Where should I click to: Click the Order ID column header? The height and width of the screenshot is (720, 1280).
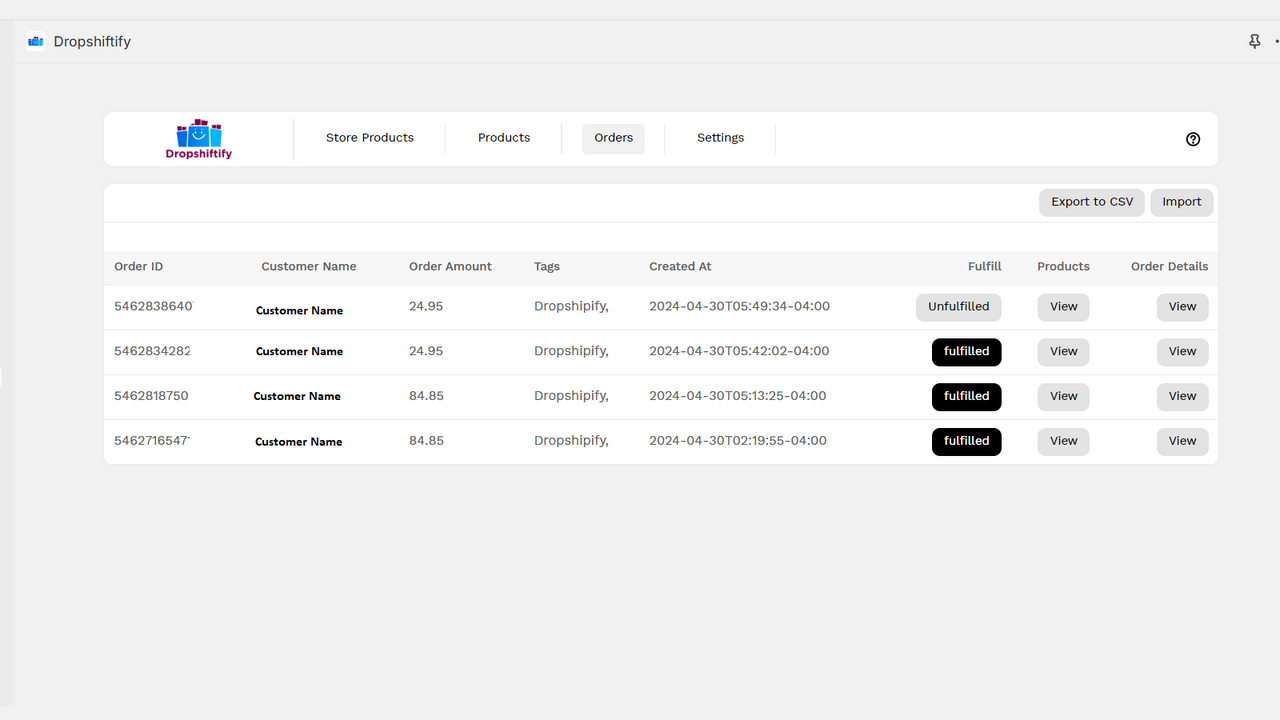tap(139, 267)
